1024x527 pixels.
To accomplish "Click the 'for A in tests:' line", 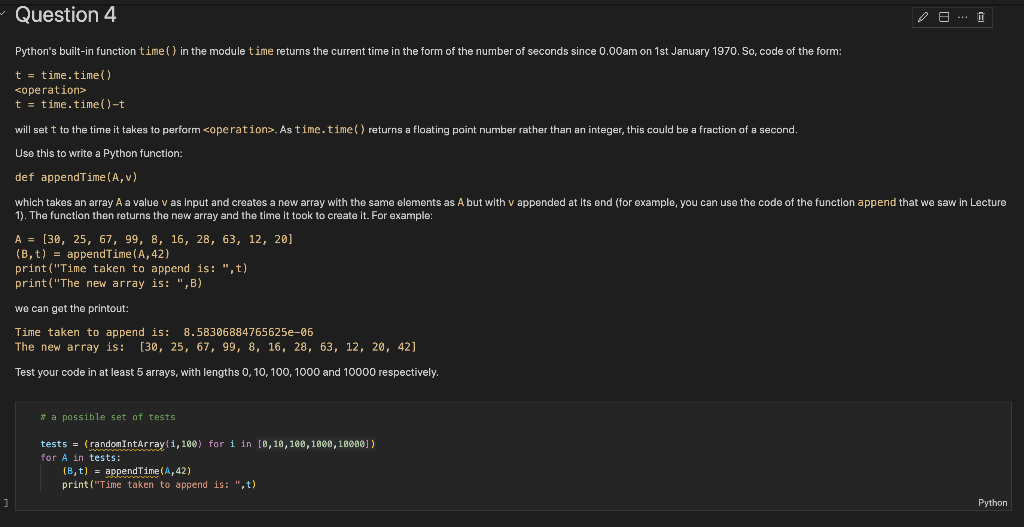I will pyautogui.click(x=80, y=458).
